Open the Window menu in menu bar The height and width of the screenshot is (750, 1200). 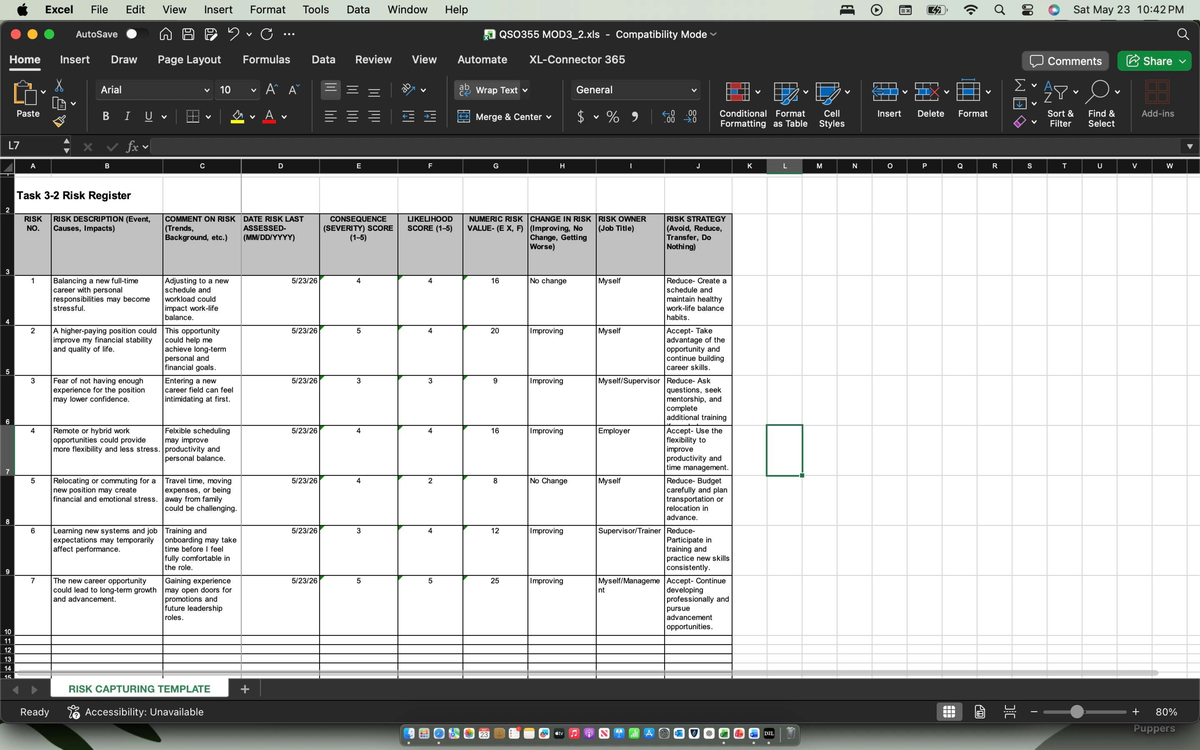pyautogui.click(x=408, y=9)
